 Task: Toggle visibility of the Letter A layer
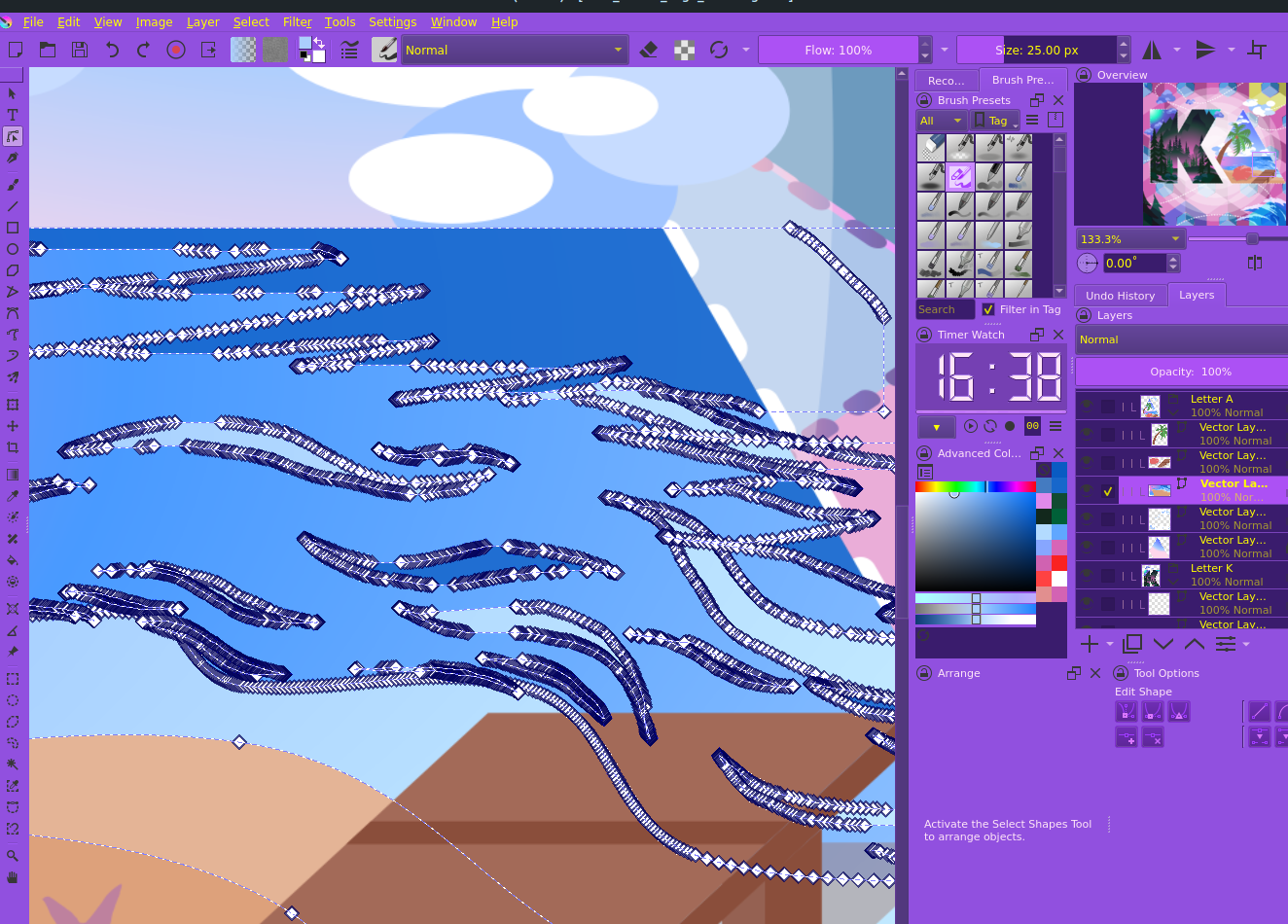pos(1087,406)
